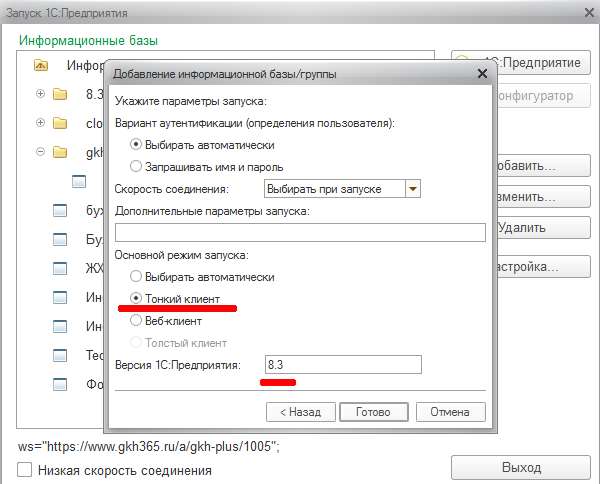The image size is (600, 484).
Task: Click the 'Изменить...' button behind the dialog
Action: (543, 197)
